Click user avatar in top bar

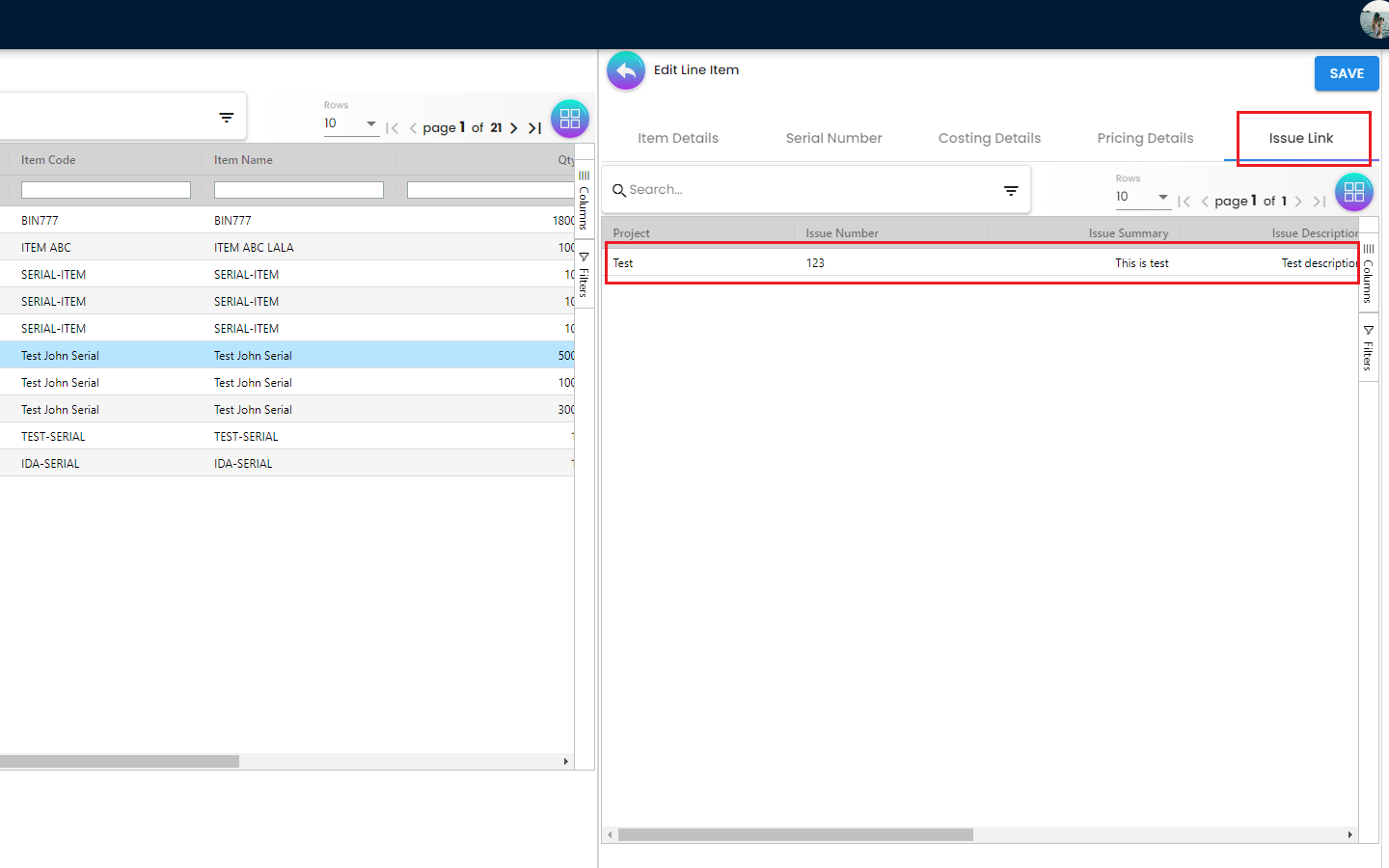click(1375, 19)
